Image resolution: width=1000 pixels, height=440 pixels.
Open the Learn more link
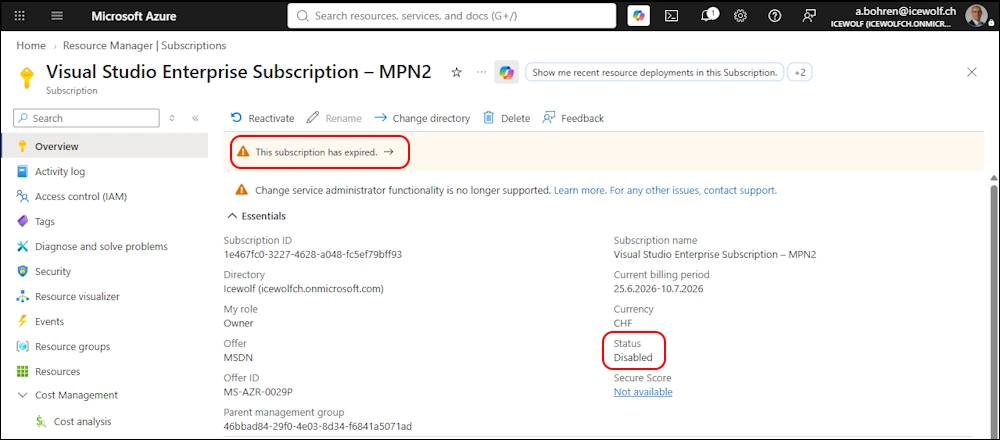pyautogui.click(x=579, y=190)
